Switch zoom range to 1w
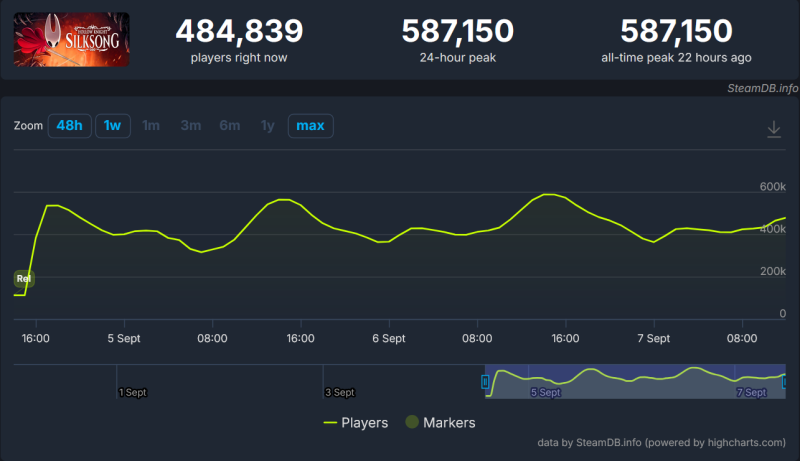The width and height of the screenshot is (800, 461). [113, 126]
